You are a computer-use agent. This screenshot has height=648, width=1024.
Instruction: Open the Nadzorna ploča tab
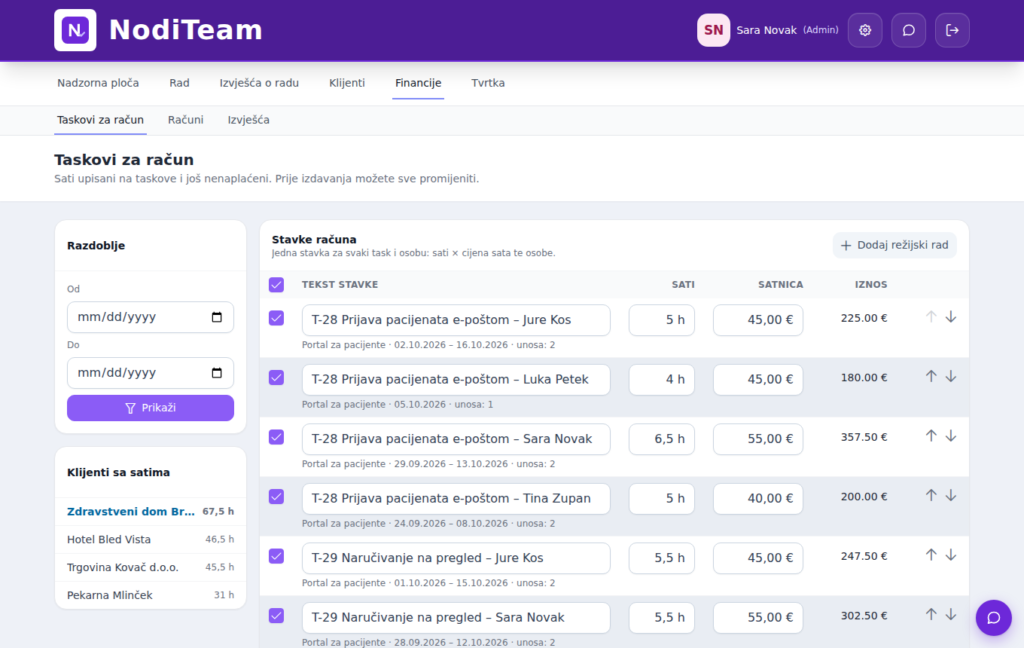coord(98,83)
